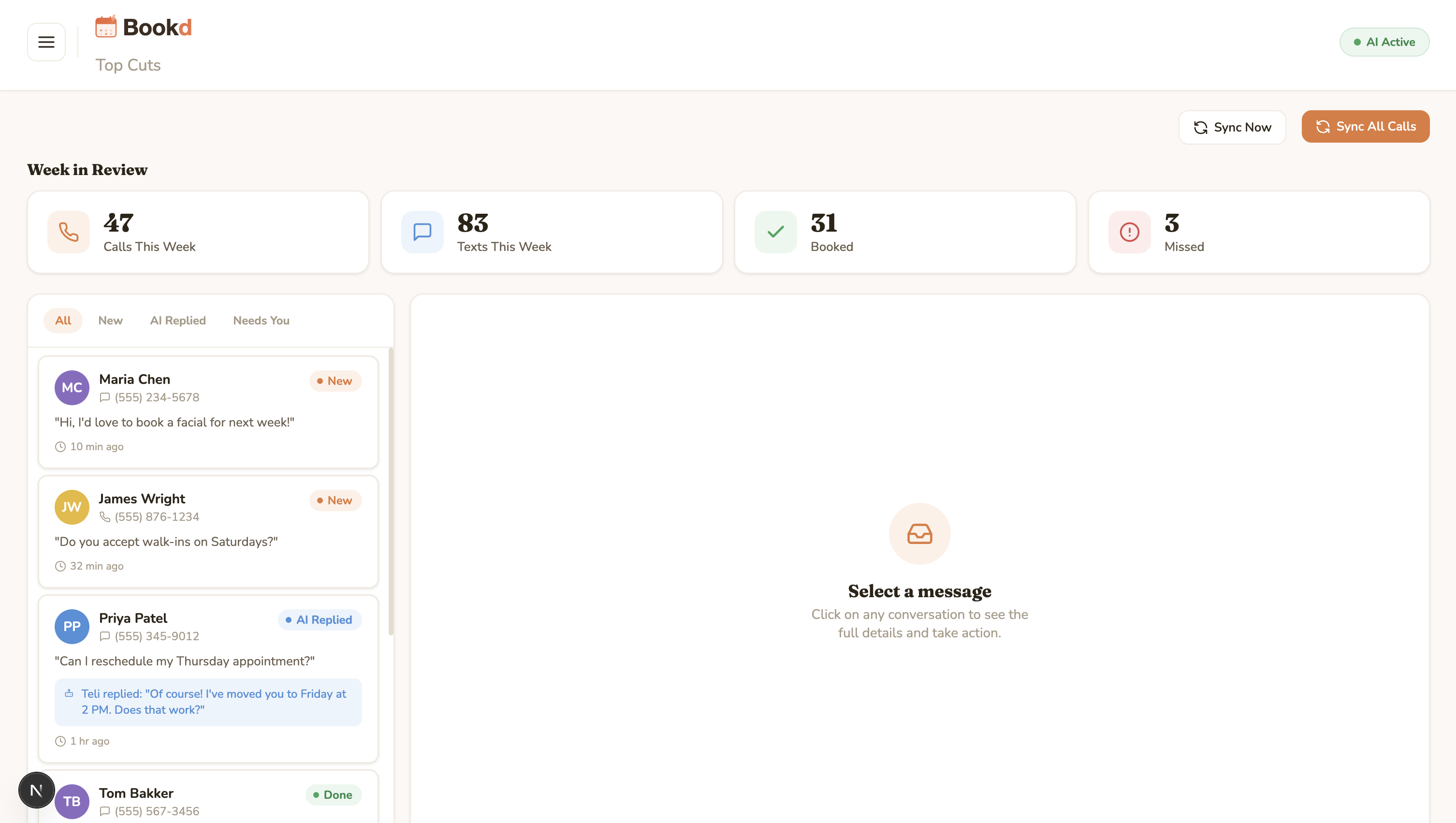Screen dimensions: 1456x823
Task: Click the phone icon on Calls card
Action: pos(68,232)
